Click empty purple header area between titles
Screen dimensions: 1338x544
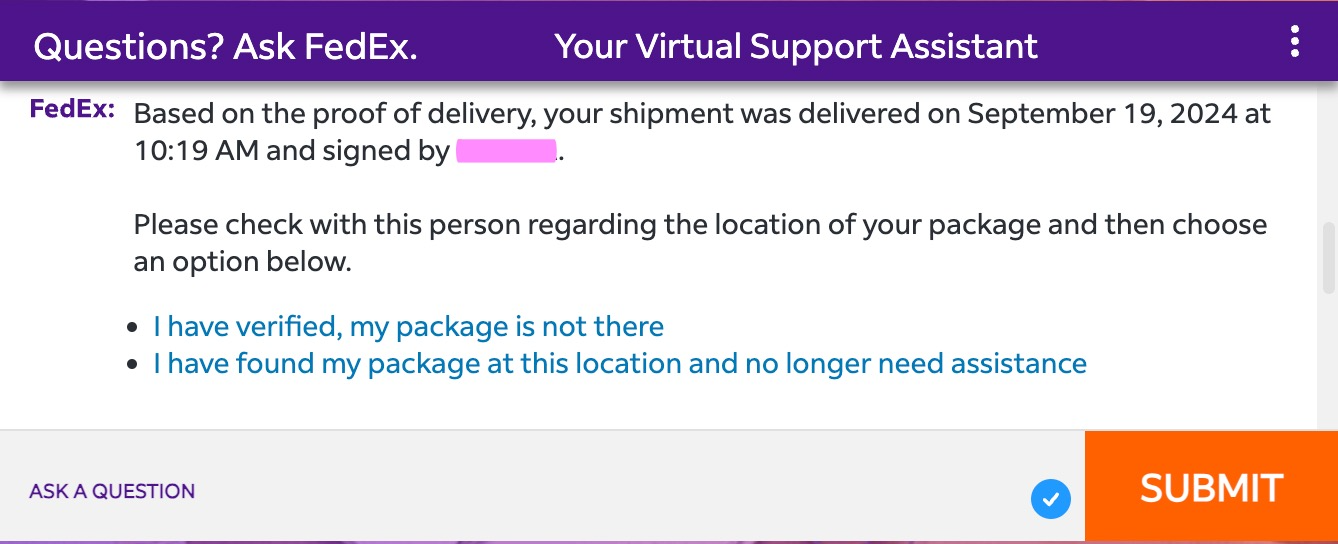pos(486,46)
